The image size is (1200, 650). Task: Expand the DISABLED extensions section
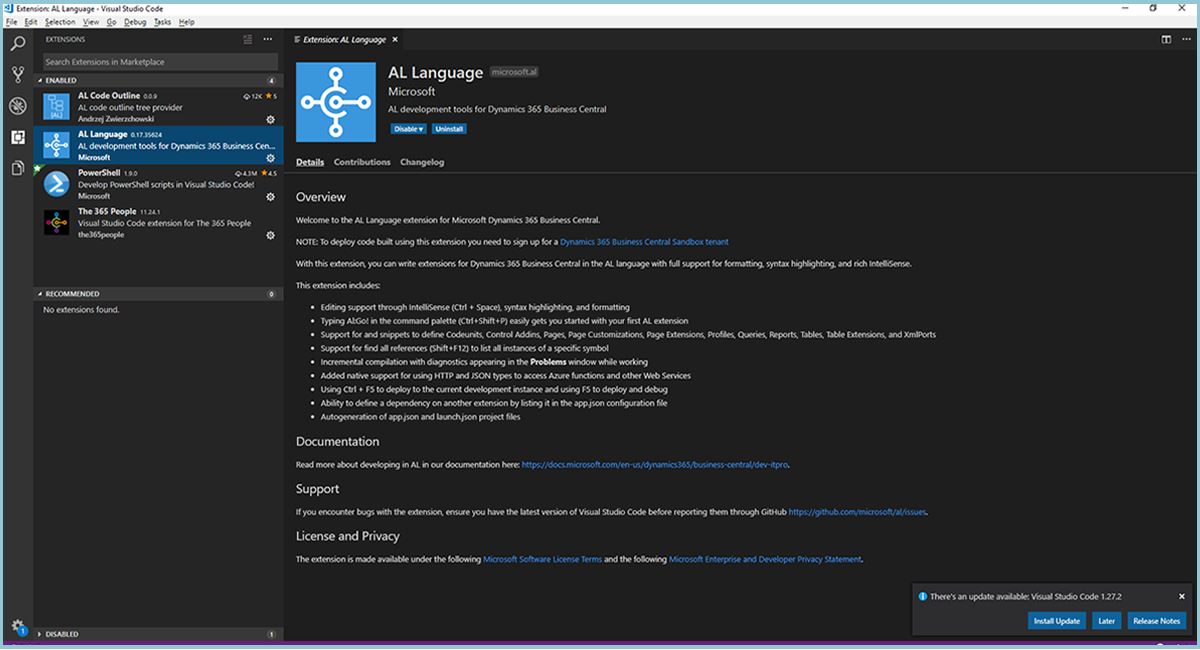[x=60, y=633]
